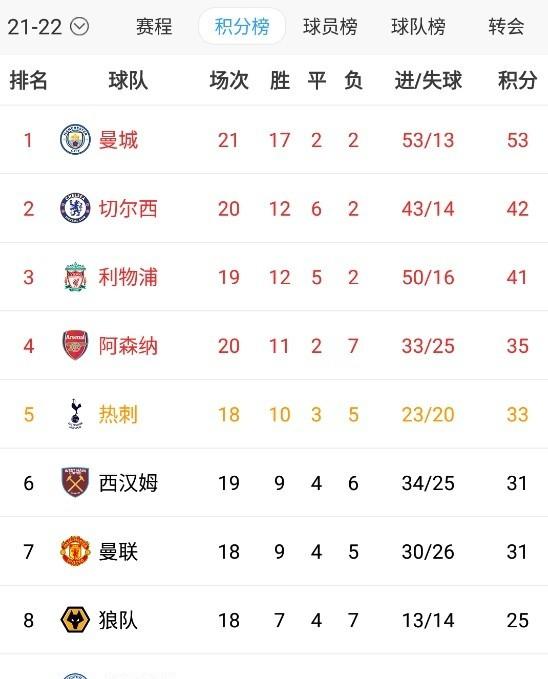The width and height of the screenshot is (548, 679).
Task: Go to the 球队榜 tab
Action: [418, 27]
